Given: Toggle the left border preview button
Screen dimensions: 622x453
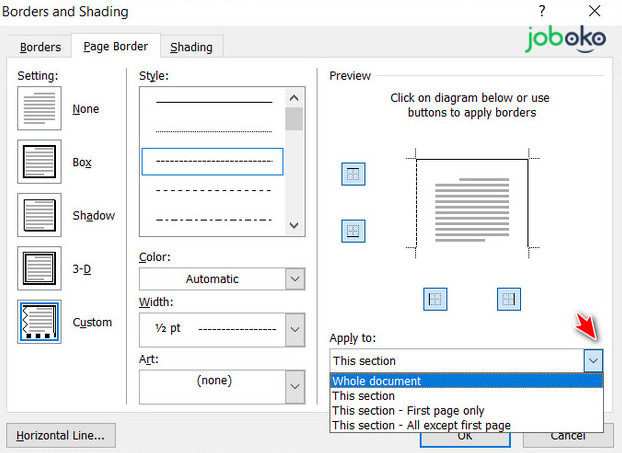Looking at the screenshot, I should pos(436,298).
